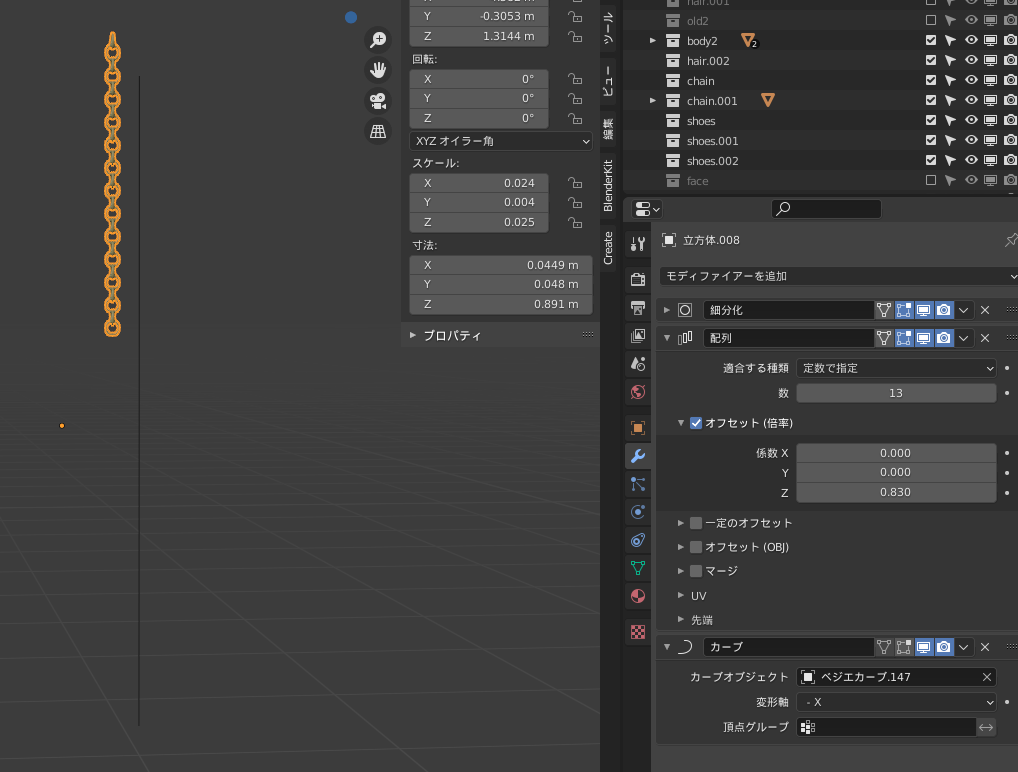Viewport: 1018px width, 772px height.
Task: Expand the UV subpanel
Action: (680, 595)
